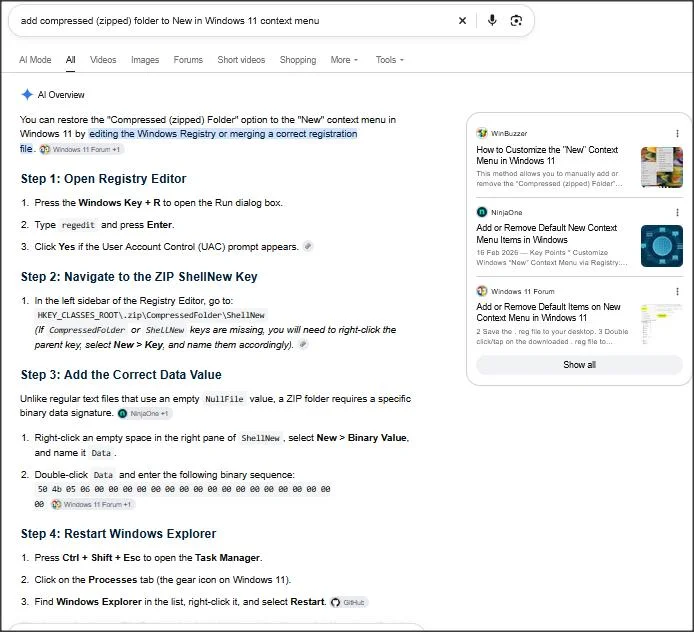Screen dimensions: 694x632
Task: Start voice search with microphone icon
Action: (x=492, y=20)
